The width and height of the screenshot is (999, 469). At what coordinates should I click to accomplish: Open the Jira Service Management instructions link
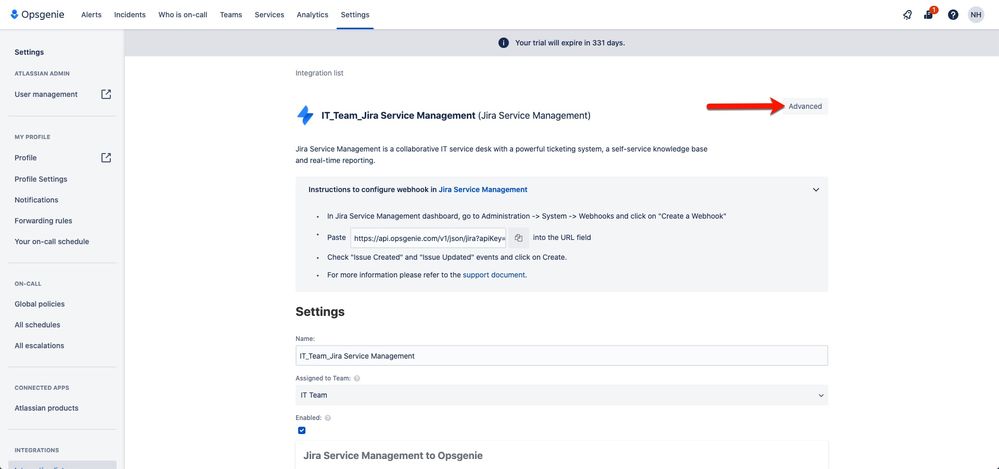pyautogui.click(x=482, y=189)
